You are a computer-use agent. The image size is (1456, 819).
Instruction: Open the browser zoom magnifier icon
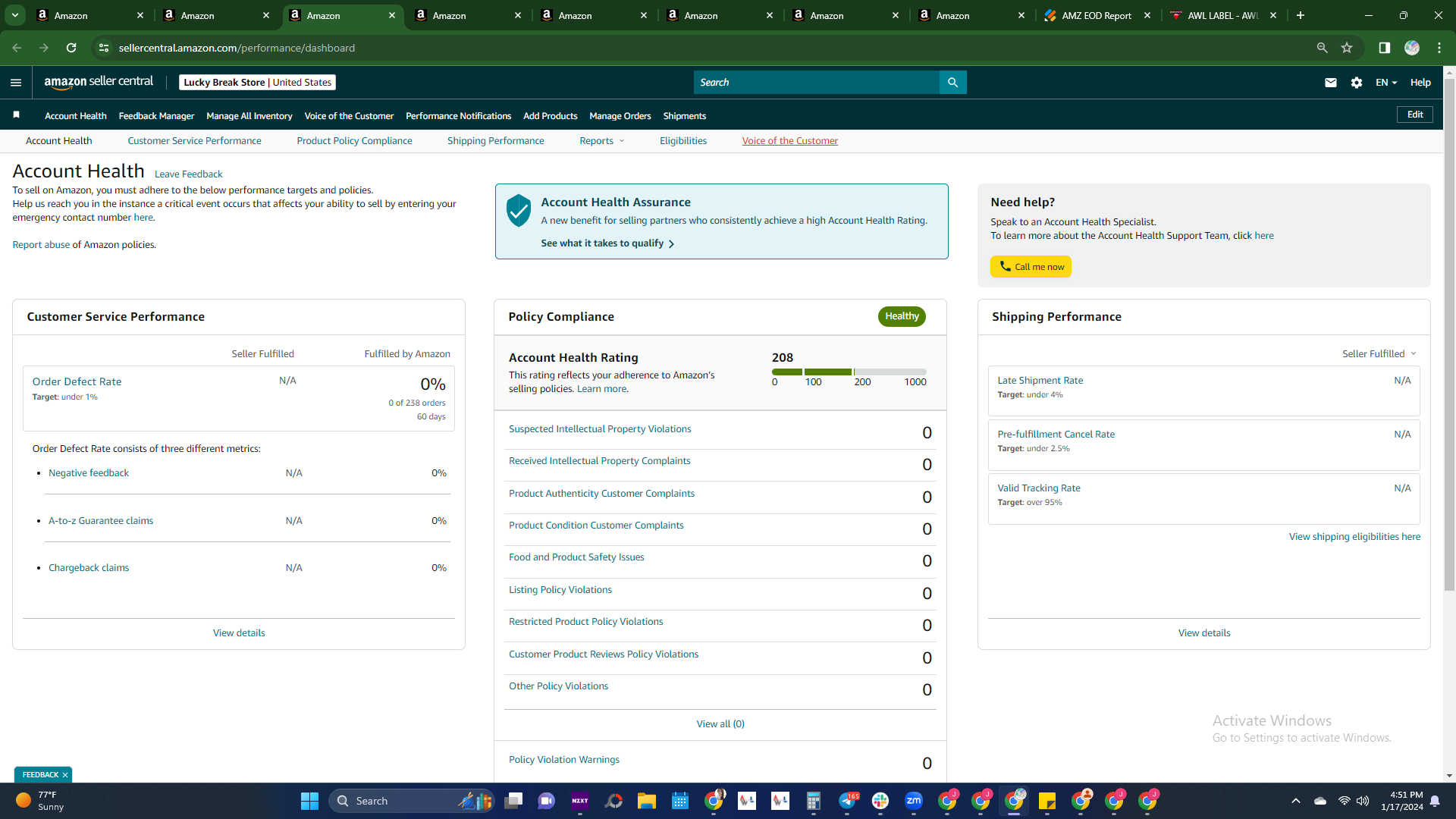click(x=1323, y=48)
